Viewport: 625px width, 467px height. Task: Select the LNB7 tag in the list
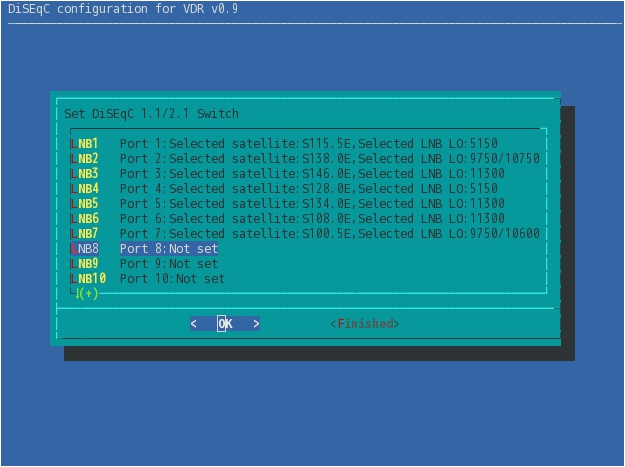pos(85,234)
